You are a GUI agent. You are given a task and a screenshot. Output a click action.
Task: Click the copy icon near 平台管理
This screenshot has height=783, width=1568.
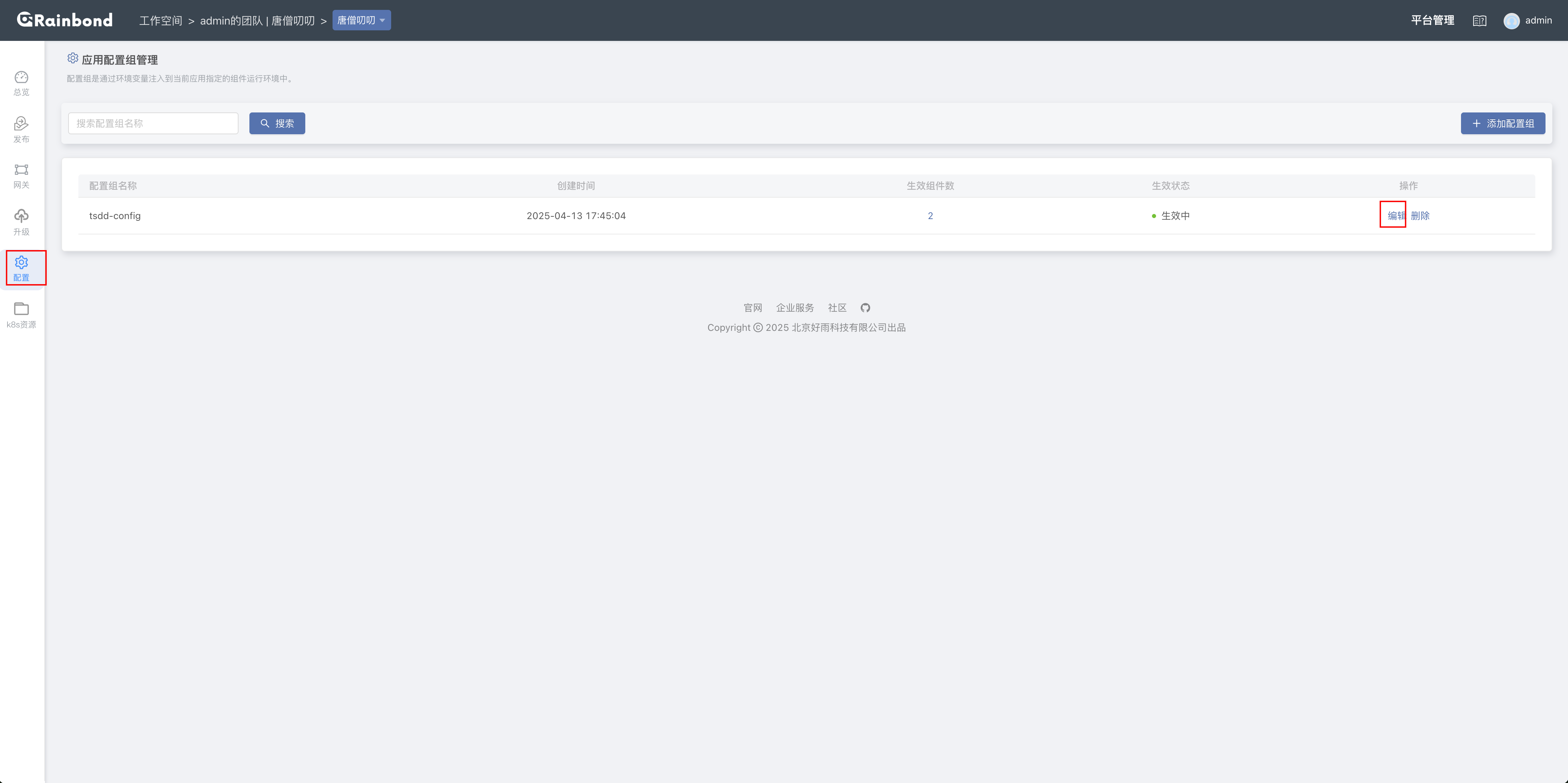[1479, 20]
